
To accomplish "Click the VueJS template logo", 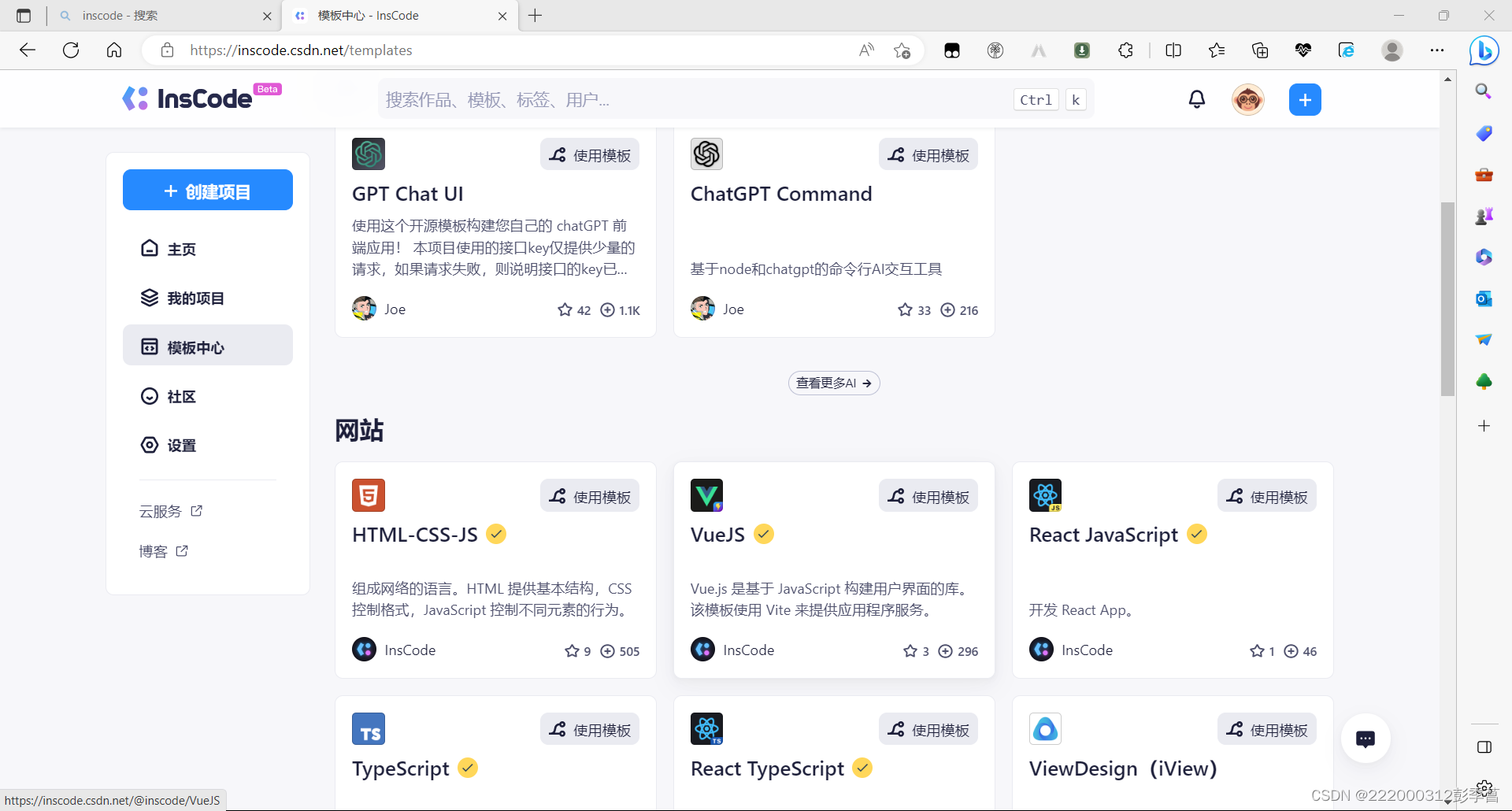I will click(706, 495).
